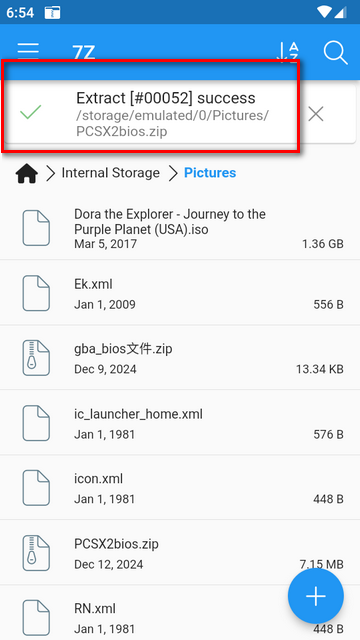Open the hamburger navigation menu
Image resolution: width=360 pixels, height=640 pixels.
coord(28,52)
